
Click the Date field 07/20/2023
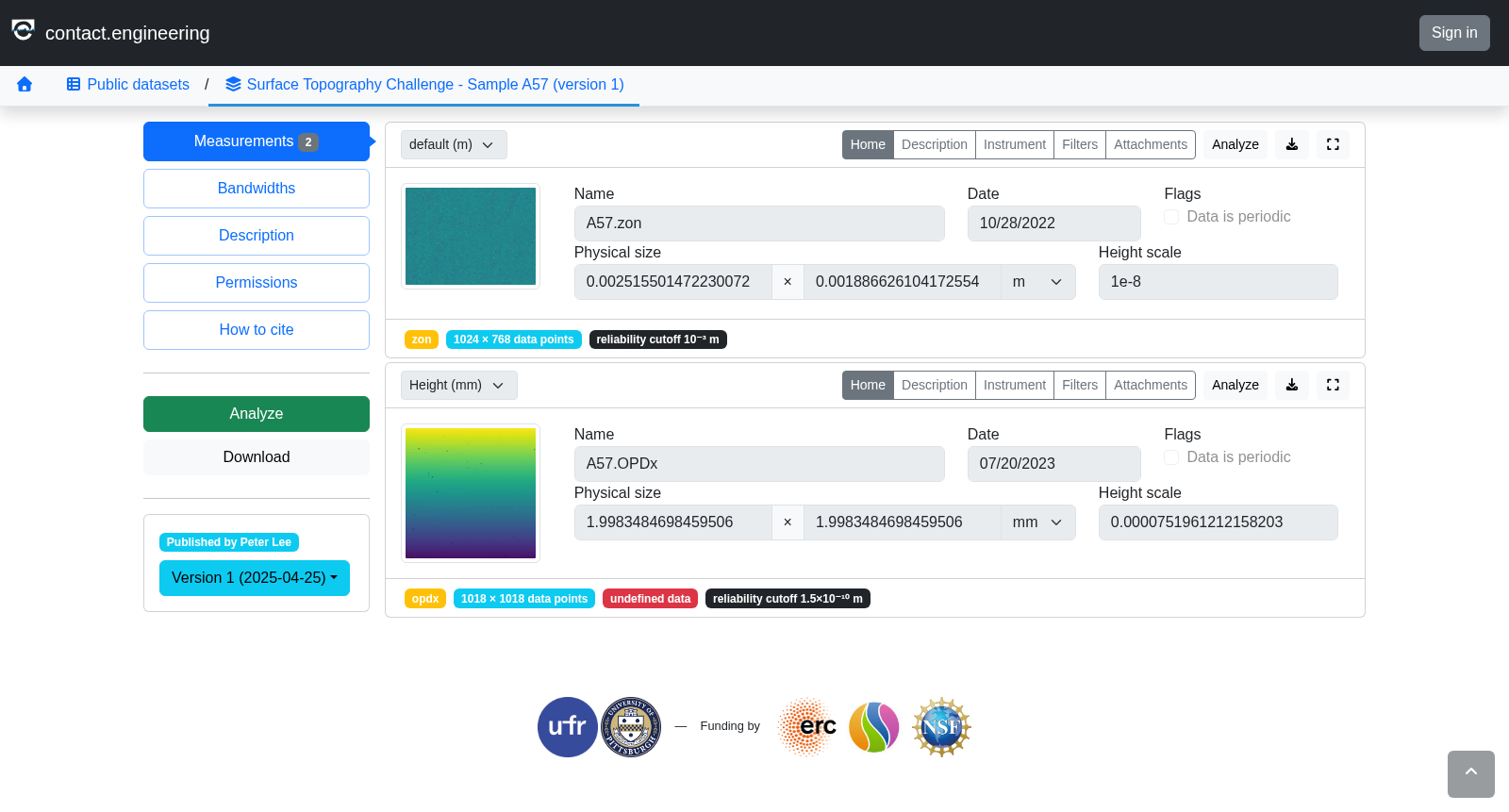tap(1054, 464)
